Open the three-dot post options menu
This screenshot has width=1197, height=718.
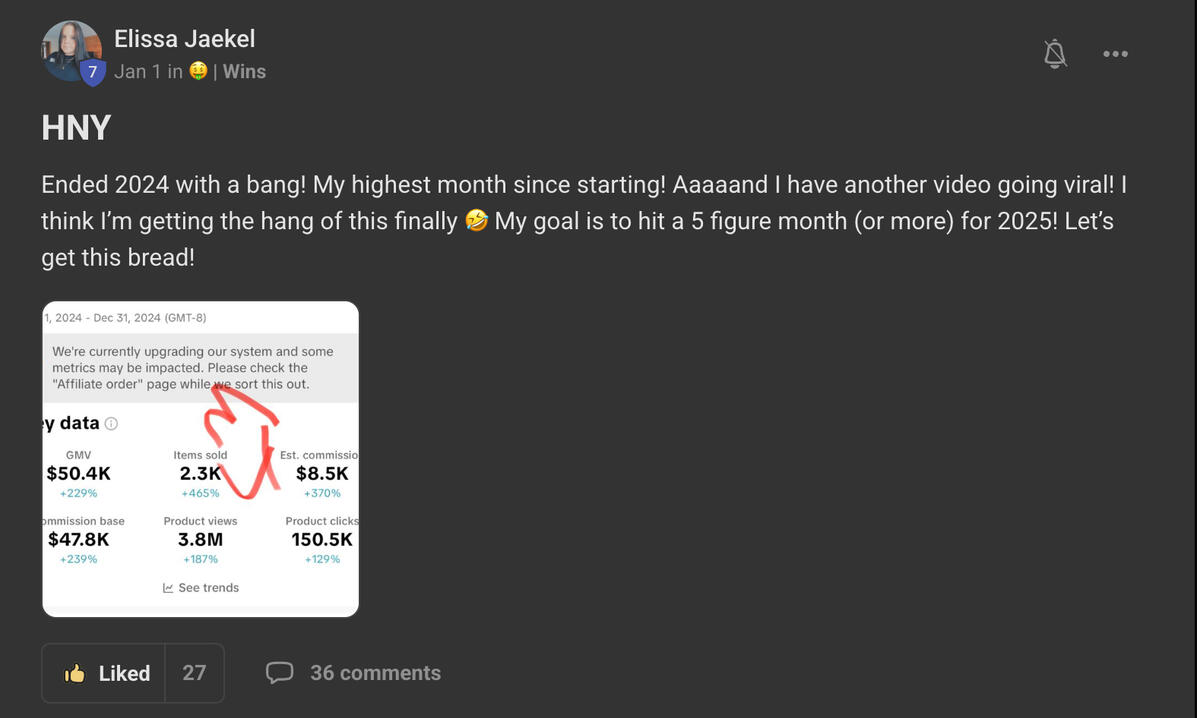[1115, 54]
